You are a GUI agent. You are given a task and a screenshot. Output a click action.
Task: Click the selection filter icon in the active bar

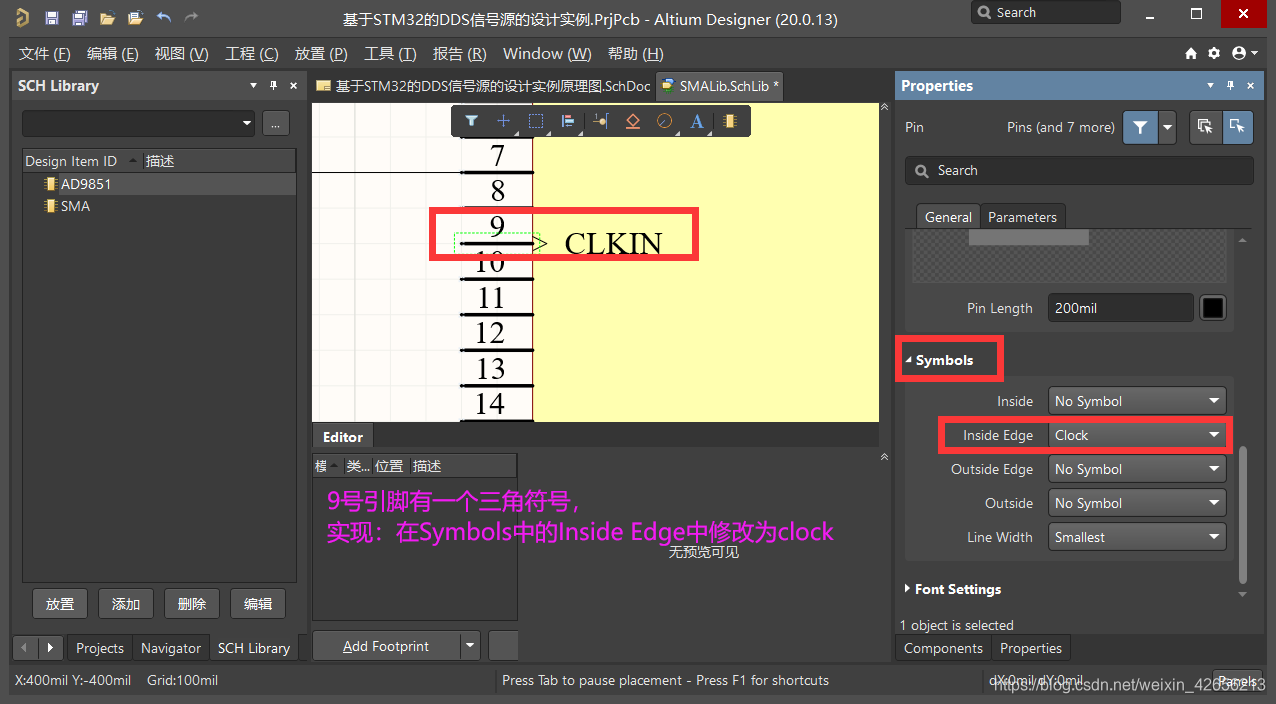pos(471,121)
